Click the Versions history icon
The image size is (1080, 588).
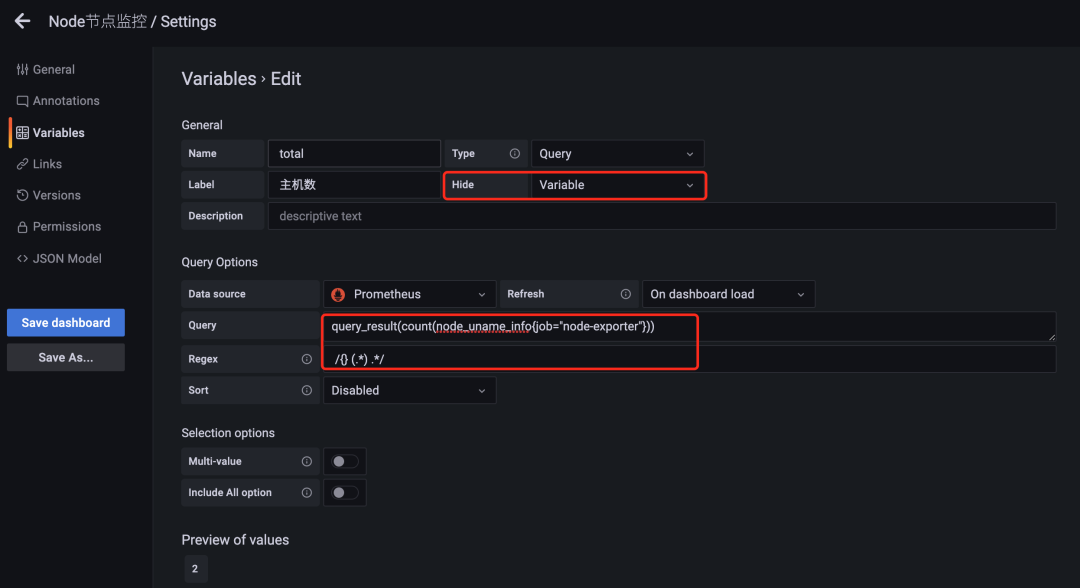(x=22, y=196)
